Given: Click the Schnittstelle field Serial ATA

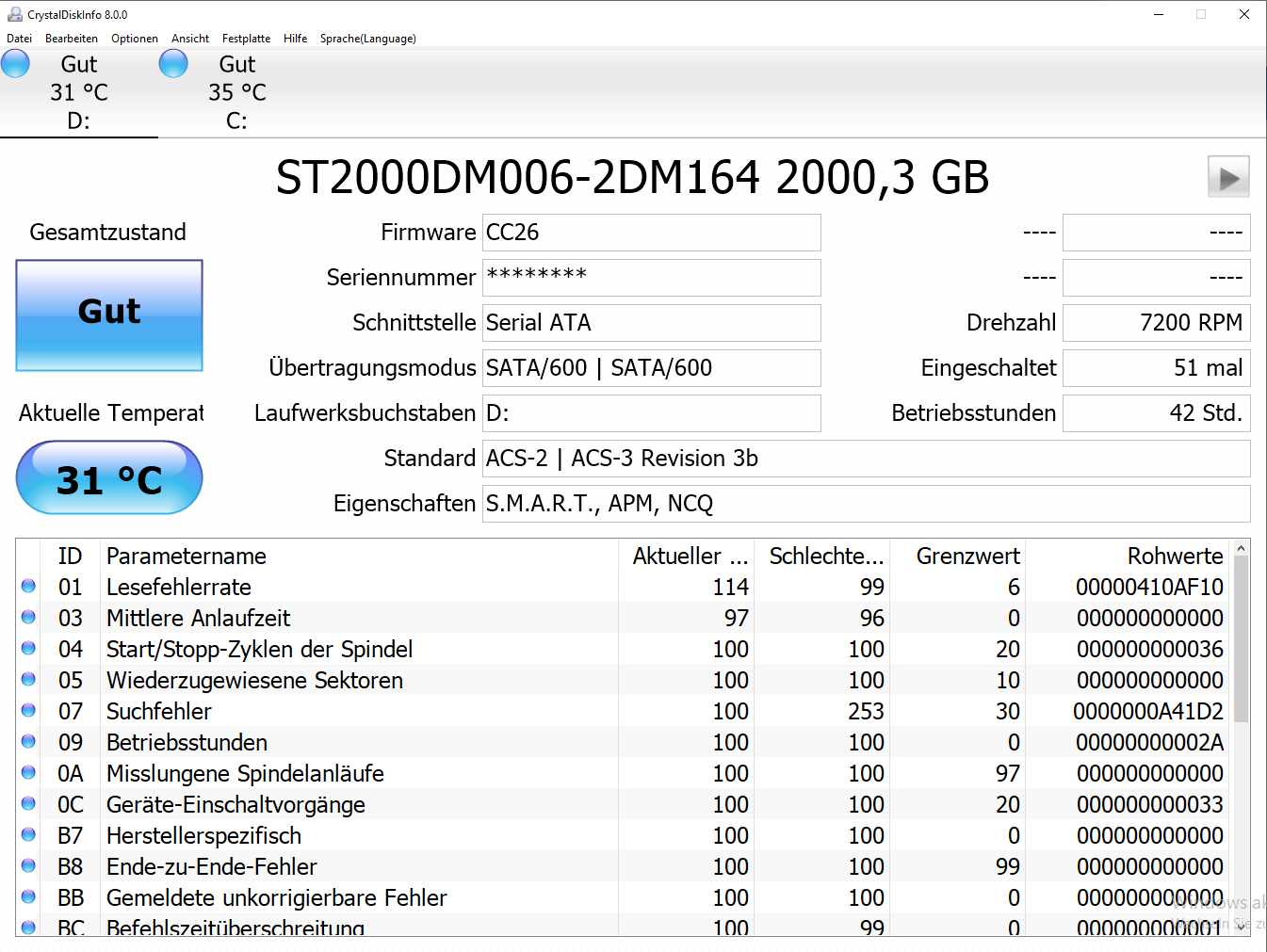Looking at the screenshot, I should pos(652,323).
